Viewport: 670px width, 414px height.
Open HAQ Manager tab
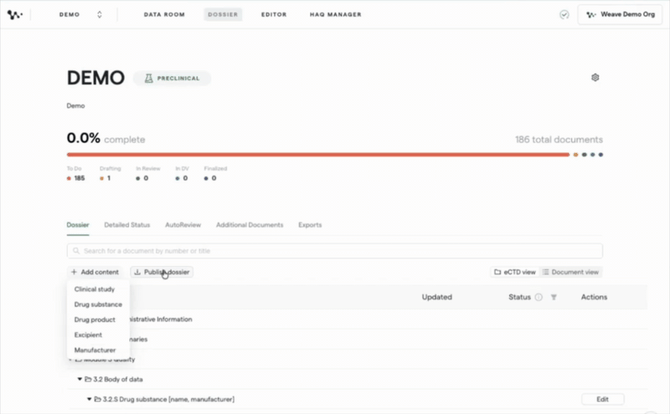click(335, 15)
